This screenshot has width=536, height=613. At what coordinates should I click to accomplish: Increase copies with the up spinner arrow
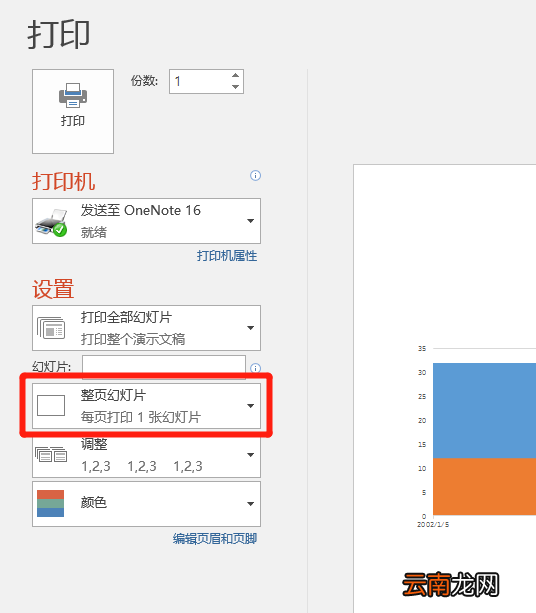point(235,75)
